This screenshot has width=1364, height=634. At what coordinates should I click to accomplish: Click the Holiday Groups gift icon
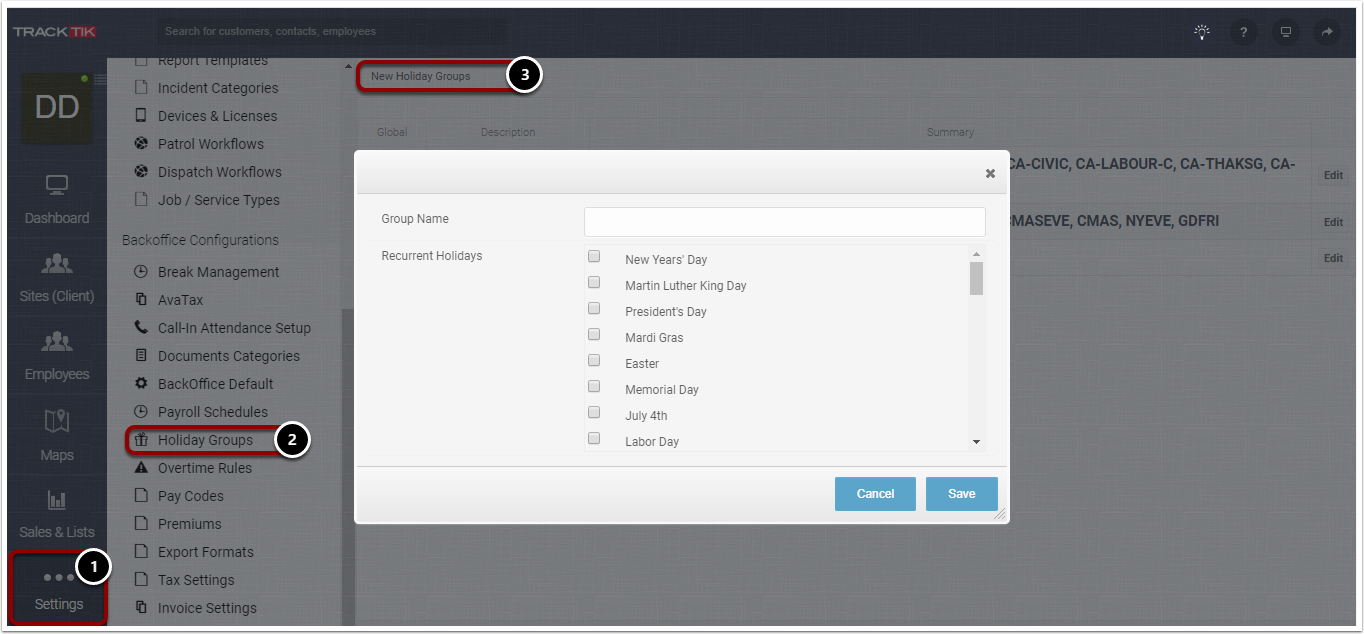click(141, 440)
